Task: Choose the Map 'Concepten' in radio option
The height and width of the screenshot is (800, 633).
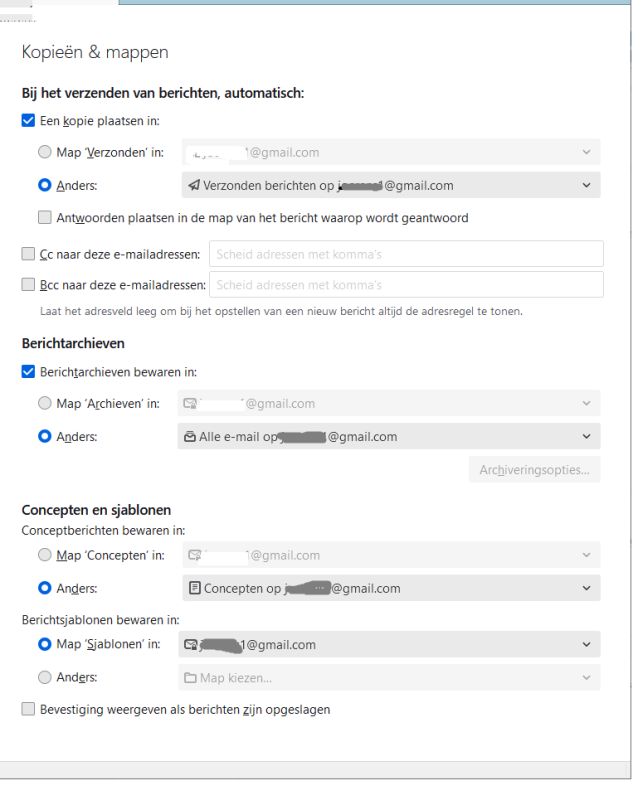Action: tap(45, 556)
